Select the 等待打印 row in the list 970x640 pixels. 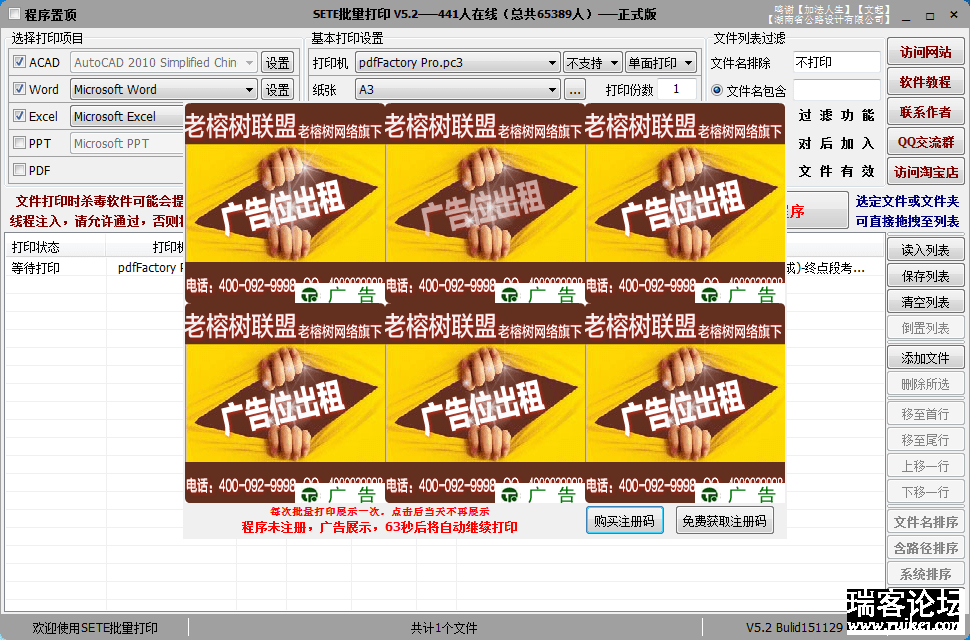(x=445, y=268)
